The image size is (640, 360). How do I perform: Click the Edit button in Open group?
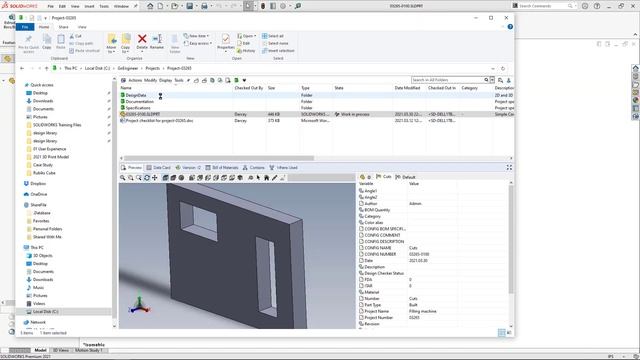tap(244, 43)
